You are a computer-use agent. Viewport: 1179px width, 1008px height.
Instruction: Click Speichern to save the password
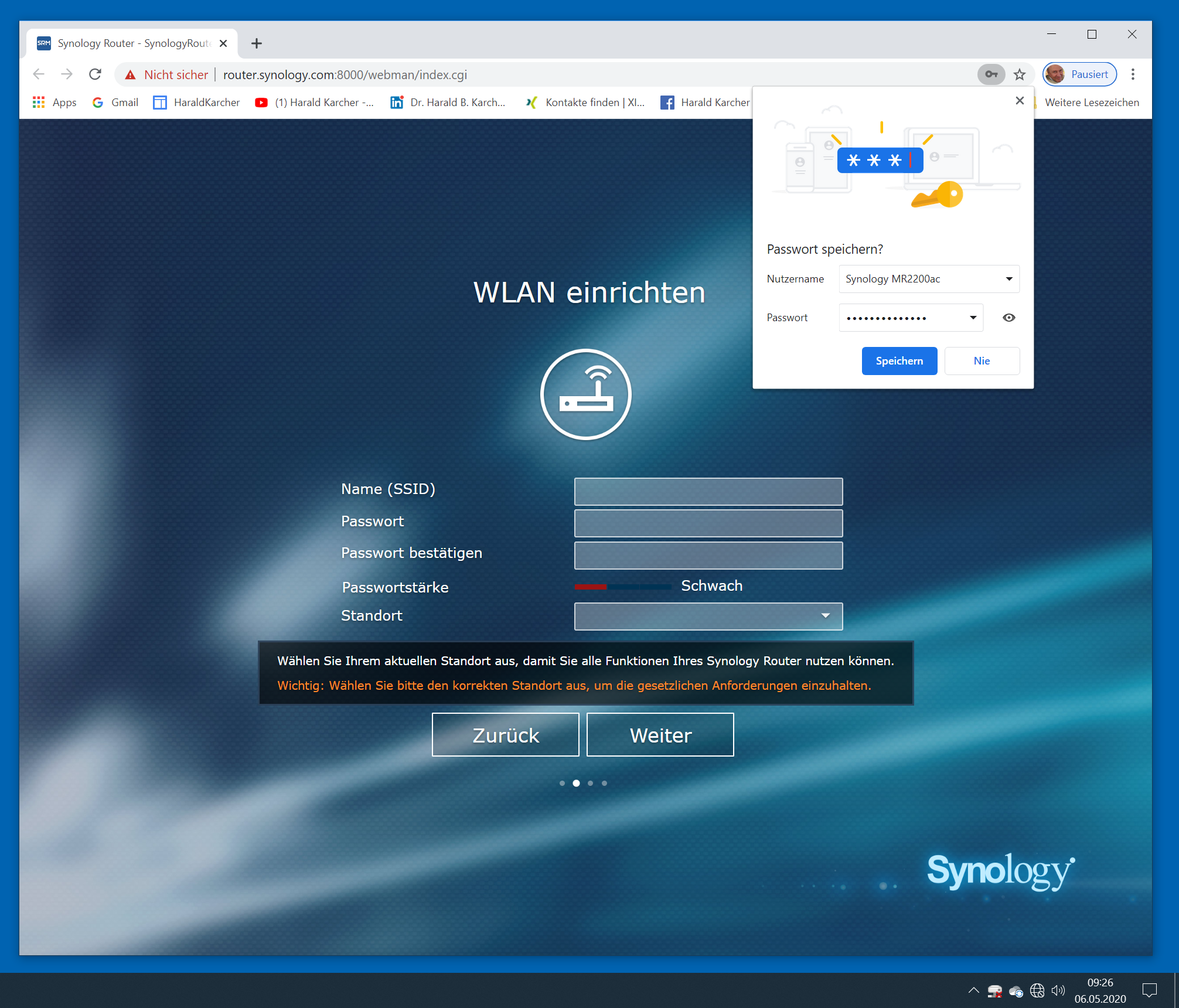point(899,361)
